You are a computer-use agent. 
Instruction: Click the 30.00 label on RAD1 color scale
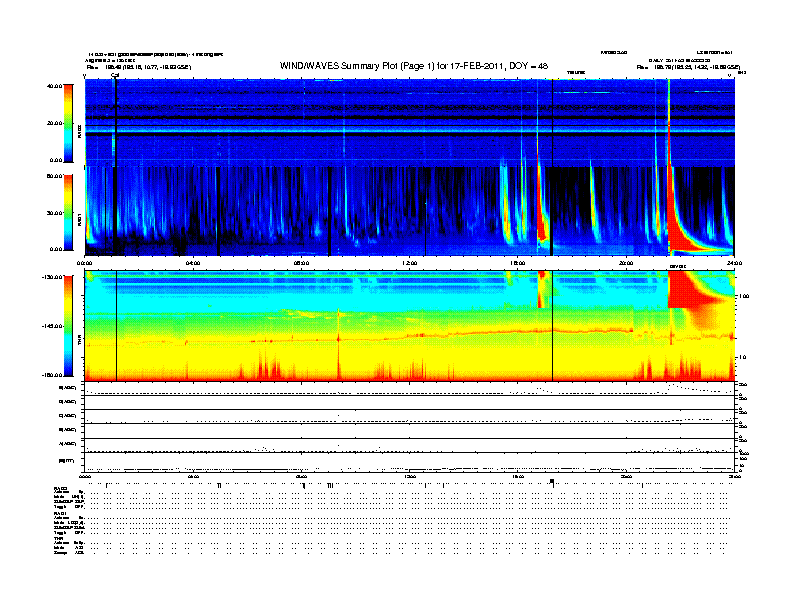(55, 213)
